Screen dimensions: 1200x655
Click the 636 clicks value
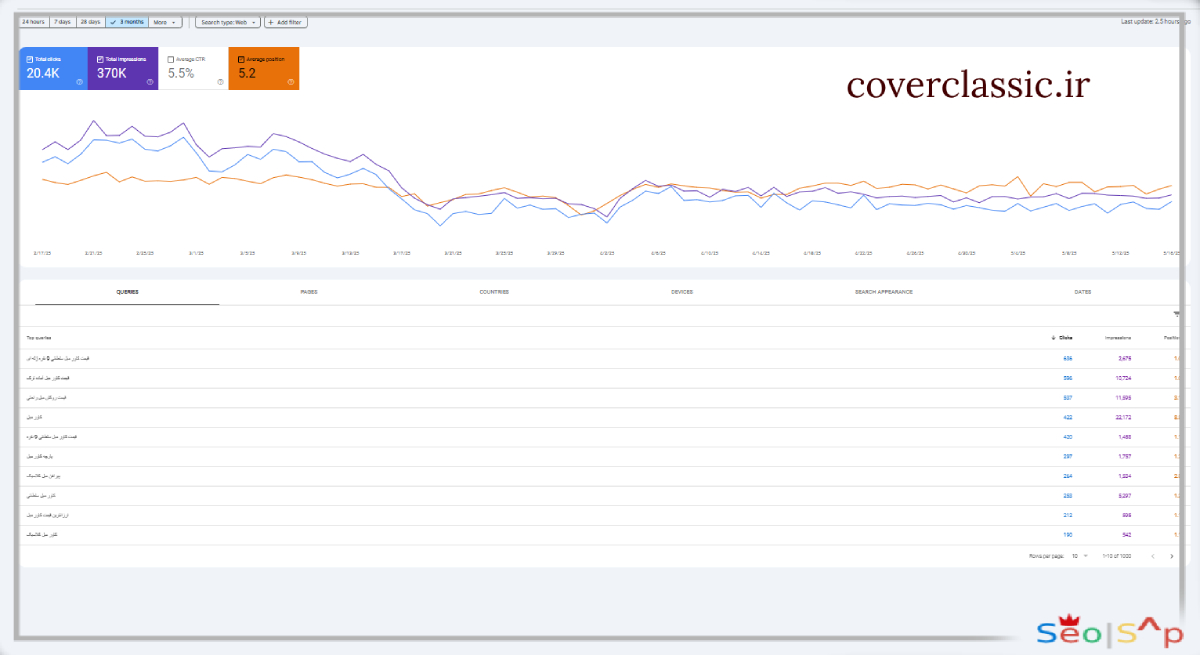[x=1068, y=358]
